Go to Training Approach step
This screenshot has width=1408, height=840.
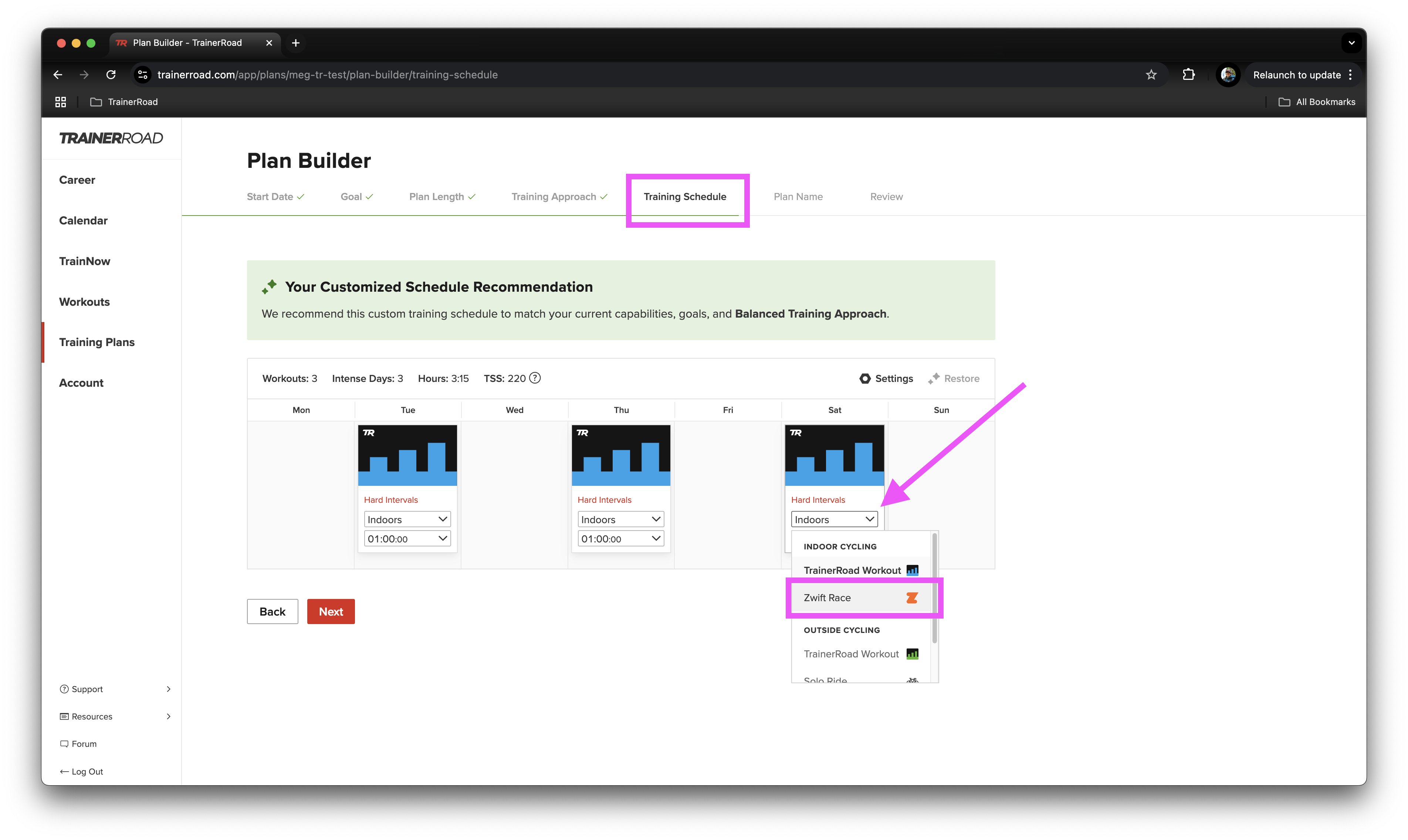tap(559, 196)
